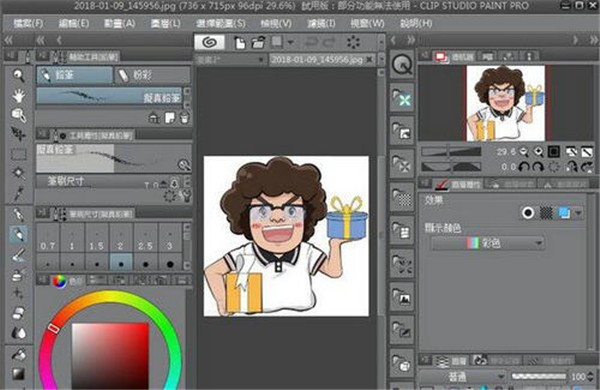The image size is (600, 390).
Task: Rotate canvas right in Navigator
Action: [x=538, y=167]
